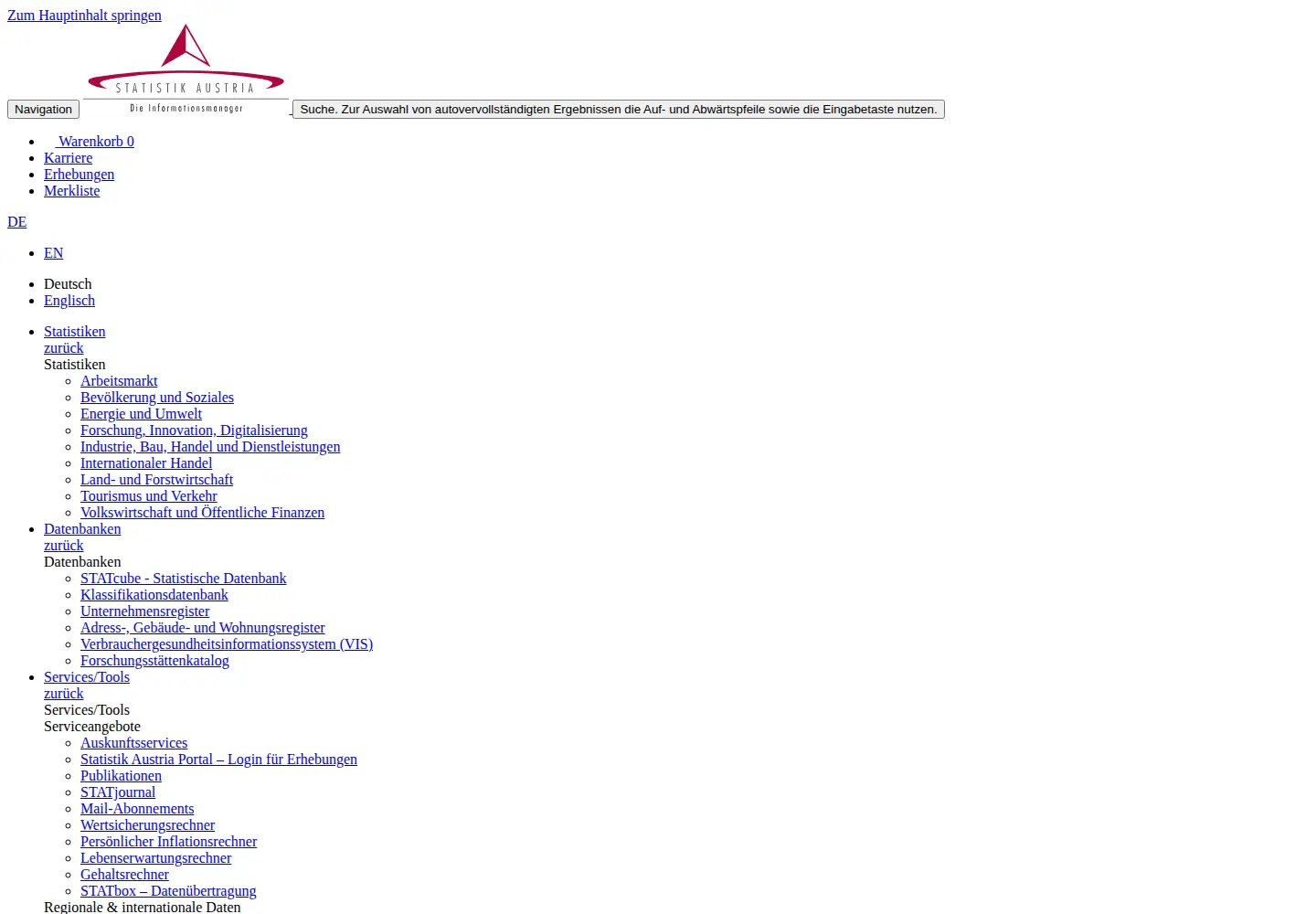1316x914 pixels.
Task: Open the Merkliste link
Action: point(72,191)
